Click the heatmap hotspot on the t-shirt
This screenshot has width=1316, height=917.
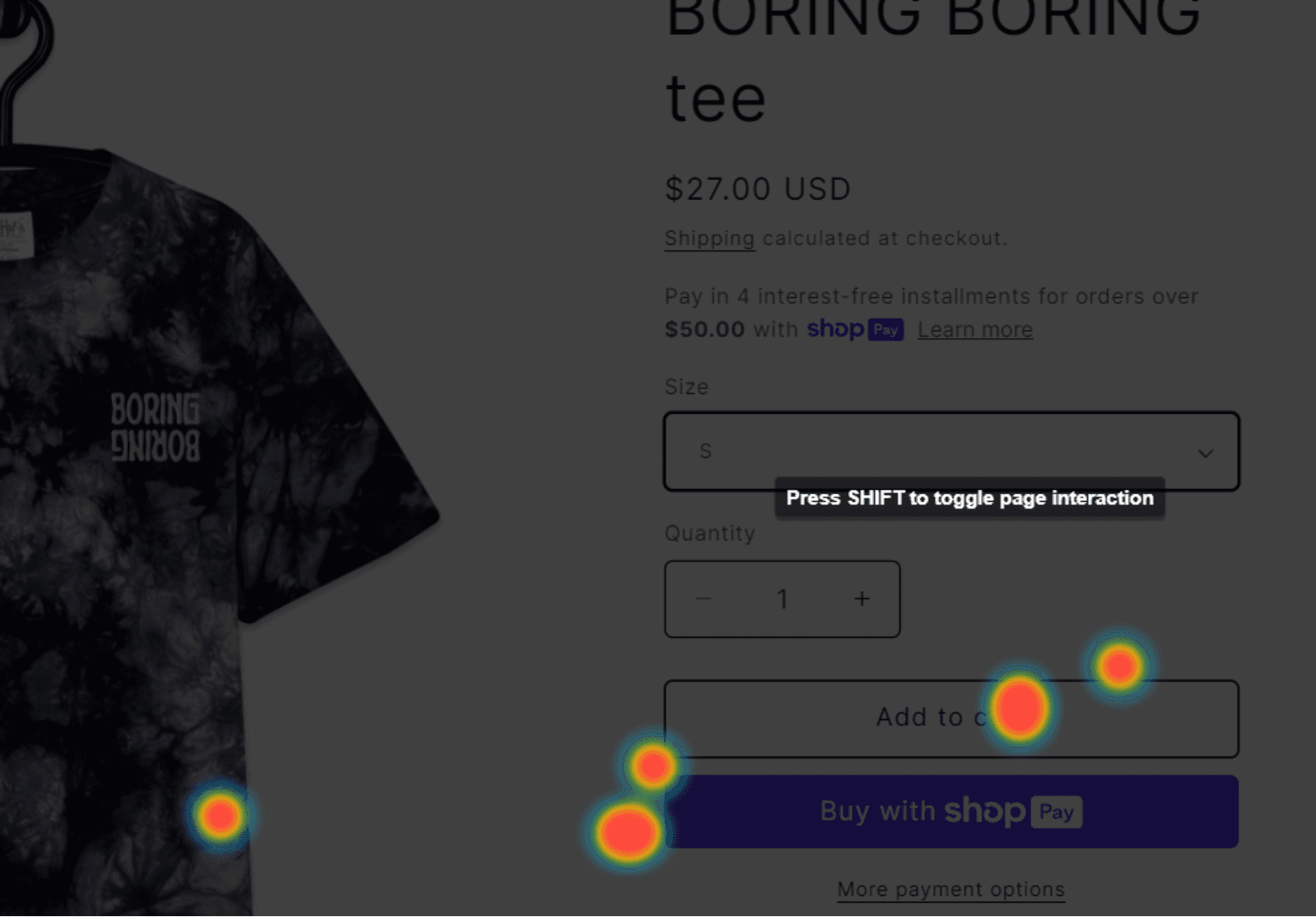(221, 816)
